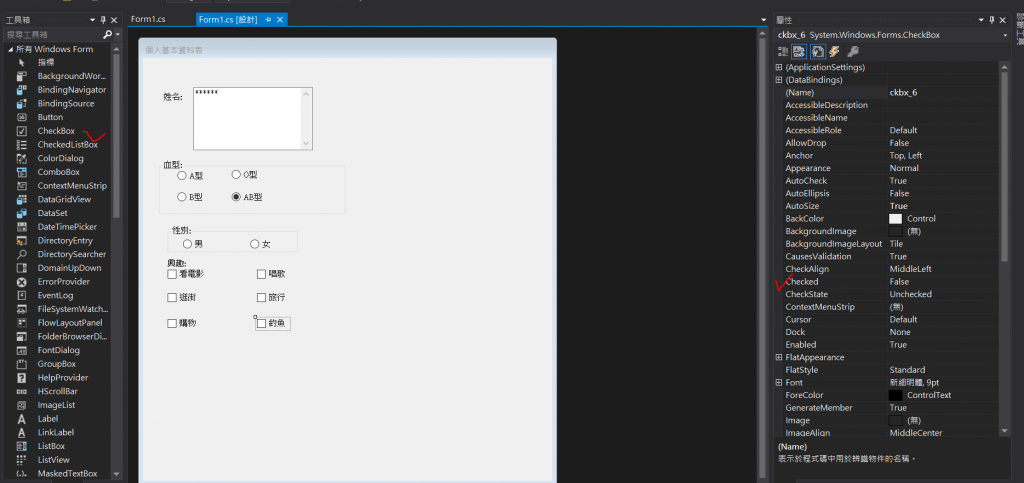1024x483 pixels.
Task: Switch to the Form1.cs code tab
Action: coord(148,20)
